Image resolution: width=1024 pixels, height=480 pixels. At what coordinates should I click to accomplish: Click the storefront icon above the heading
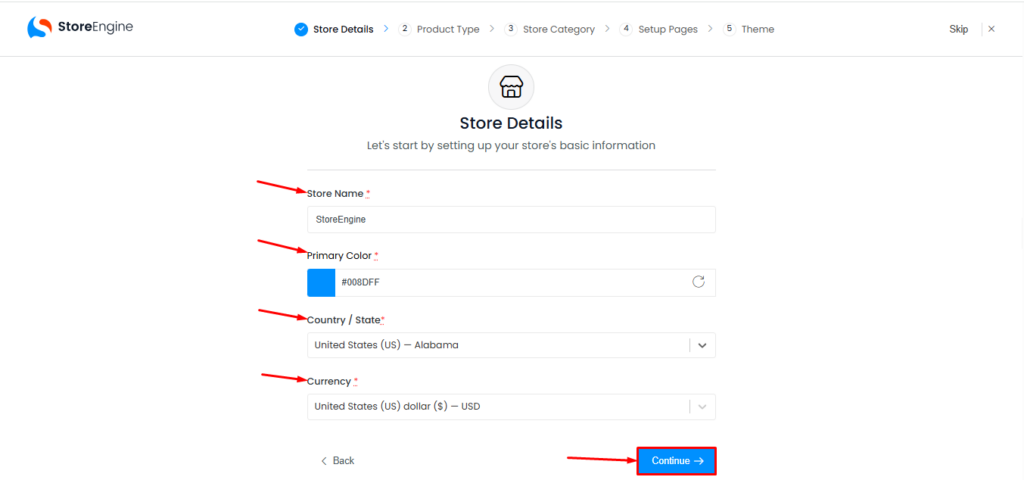511,87
